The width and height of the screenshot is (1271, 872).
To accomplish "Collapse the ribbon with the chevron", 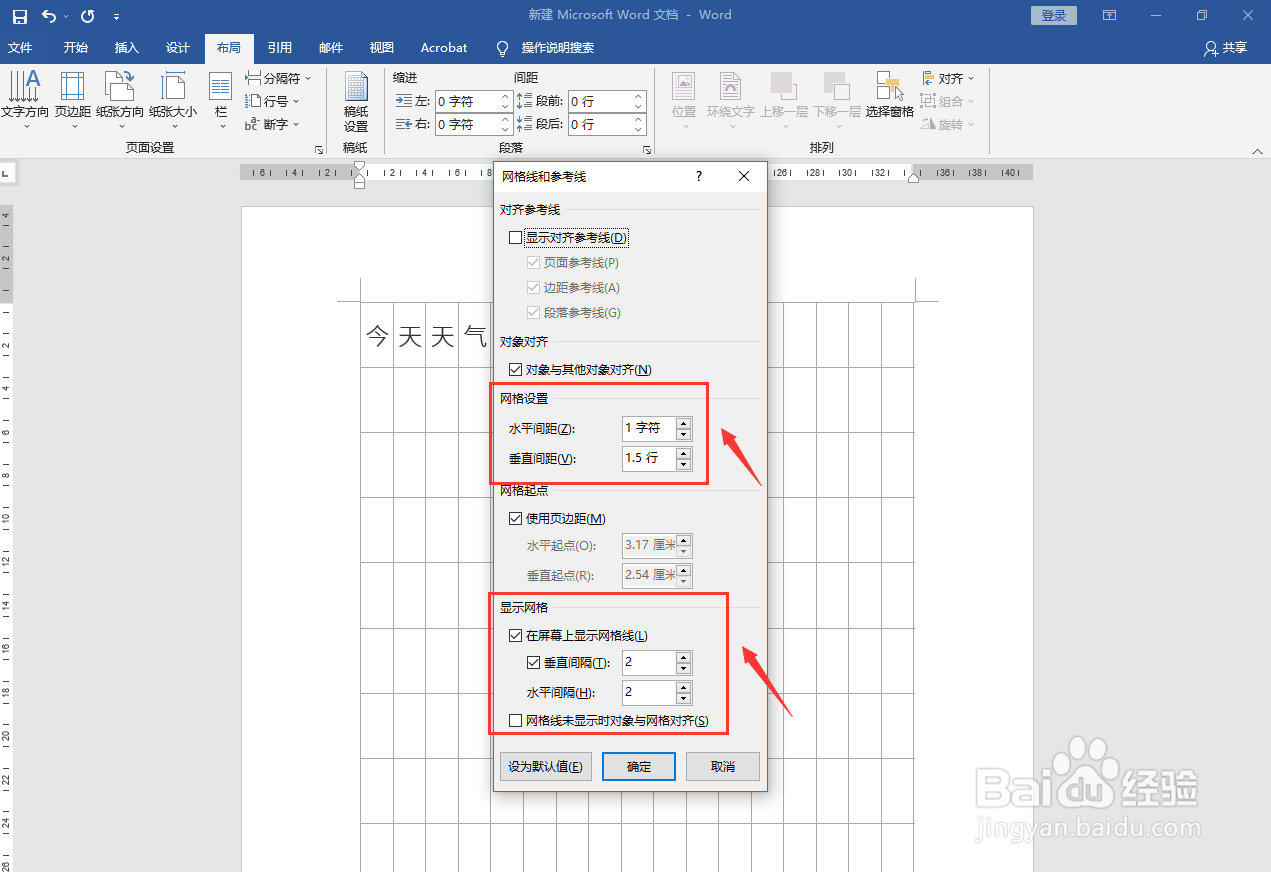I will (x=1258, y=151).
